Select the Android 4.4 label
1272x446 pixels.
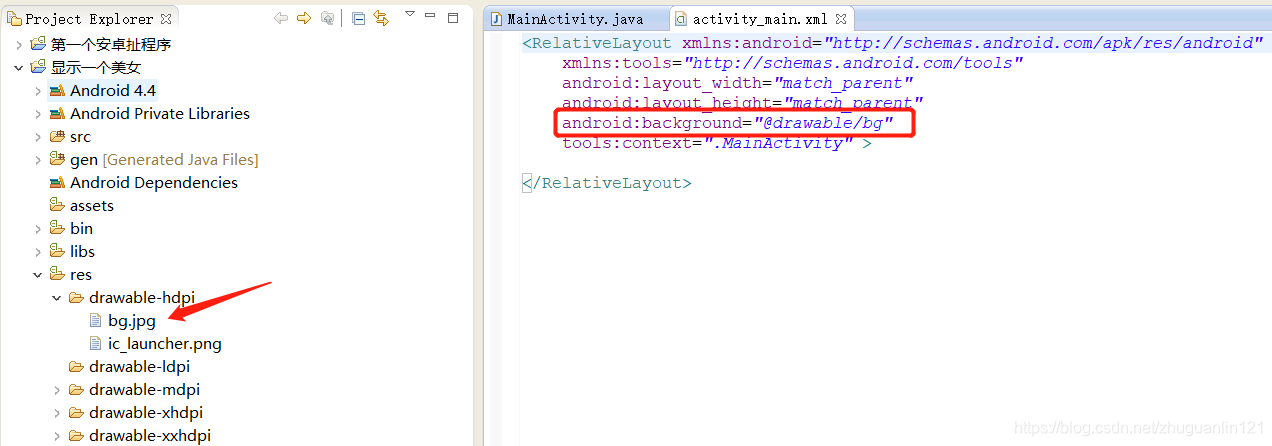(113, 90)
